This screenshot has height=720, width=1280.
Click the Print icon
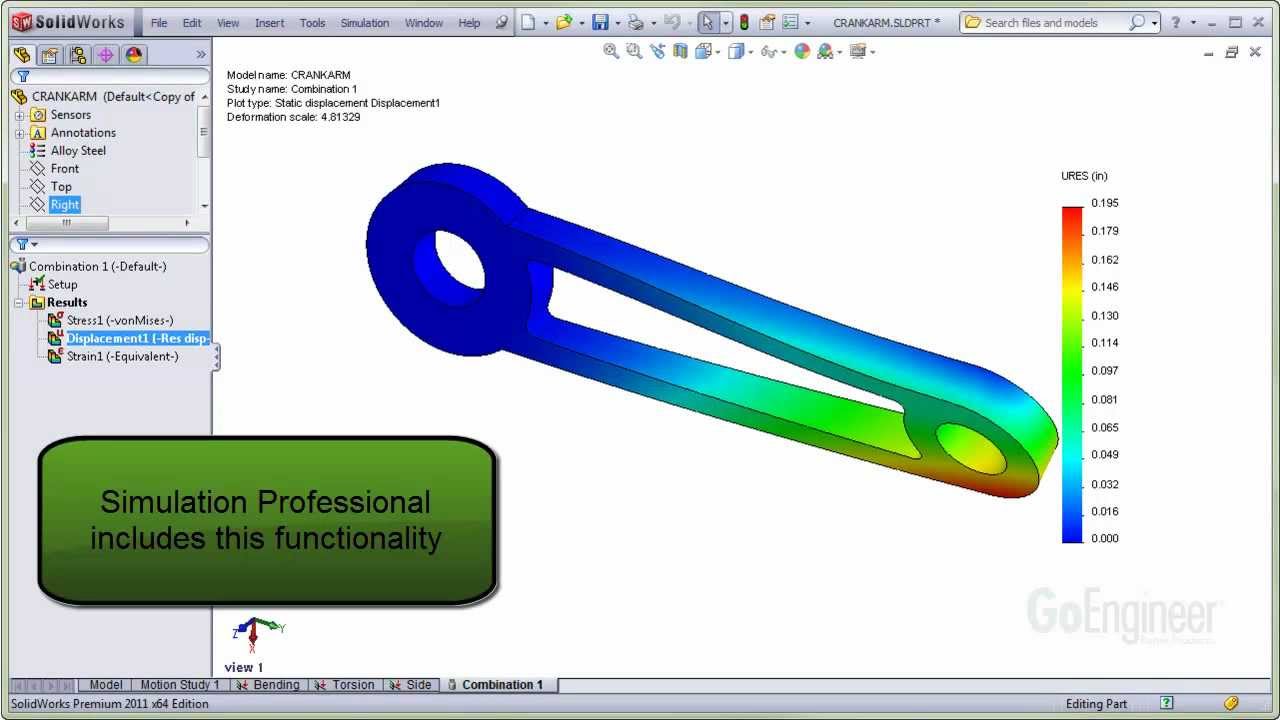click(x=635, y=22)
